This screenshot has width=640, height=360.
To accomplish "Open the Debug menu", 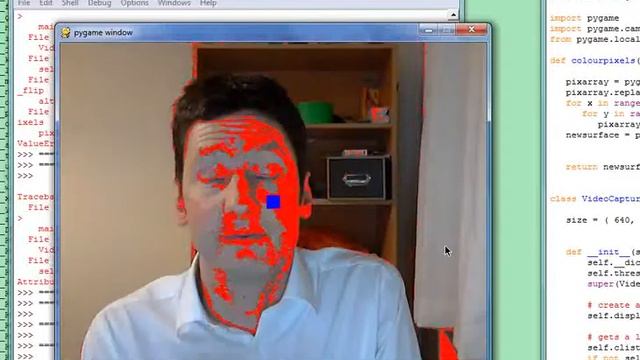I will pyautogui.click(x=100, y=3).
